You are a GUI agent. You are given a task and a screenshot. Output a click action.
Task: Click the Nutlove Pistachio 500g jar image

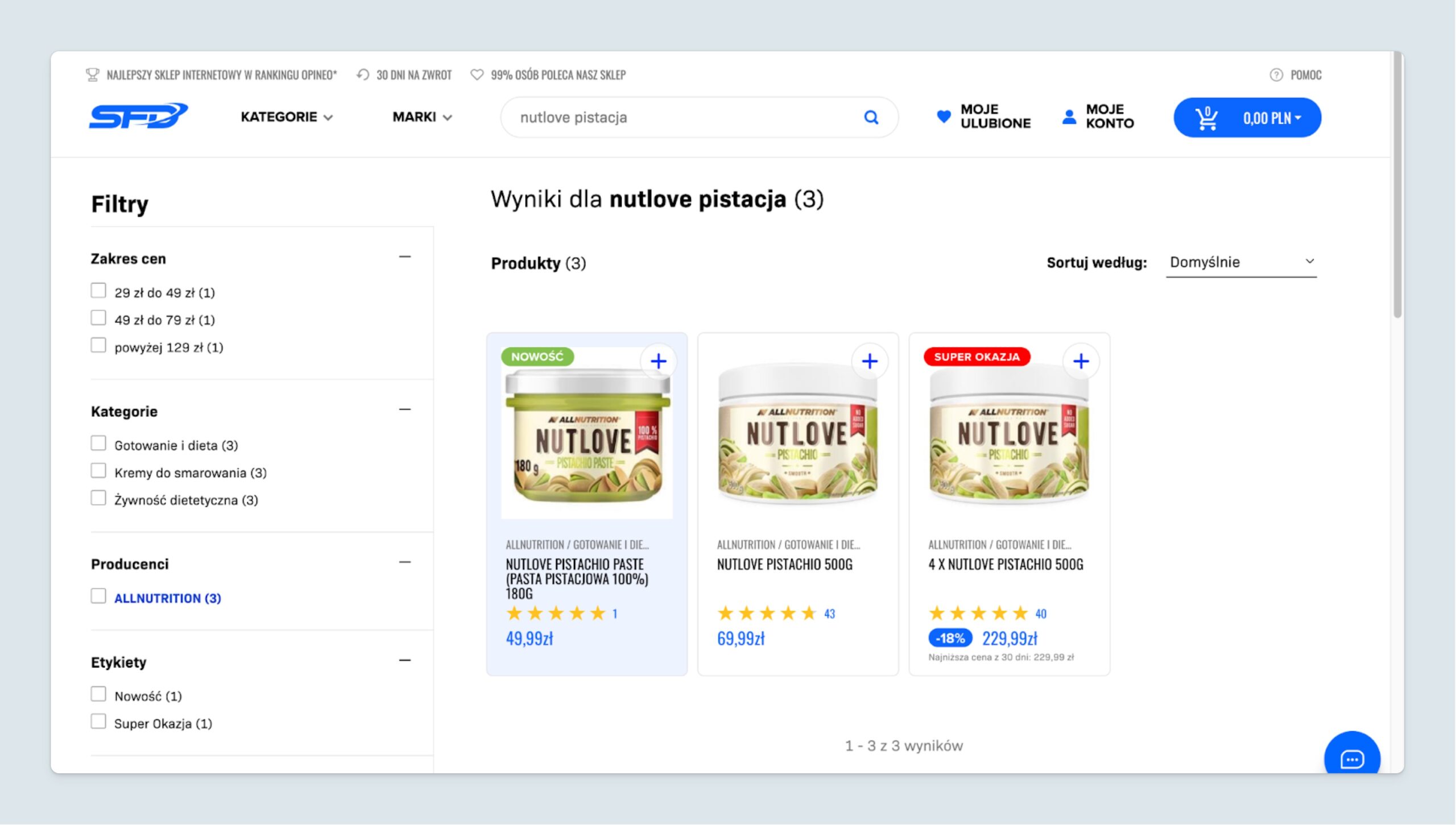pyautogui.click(x=797, y=433)
